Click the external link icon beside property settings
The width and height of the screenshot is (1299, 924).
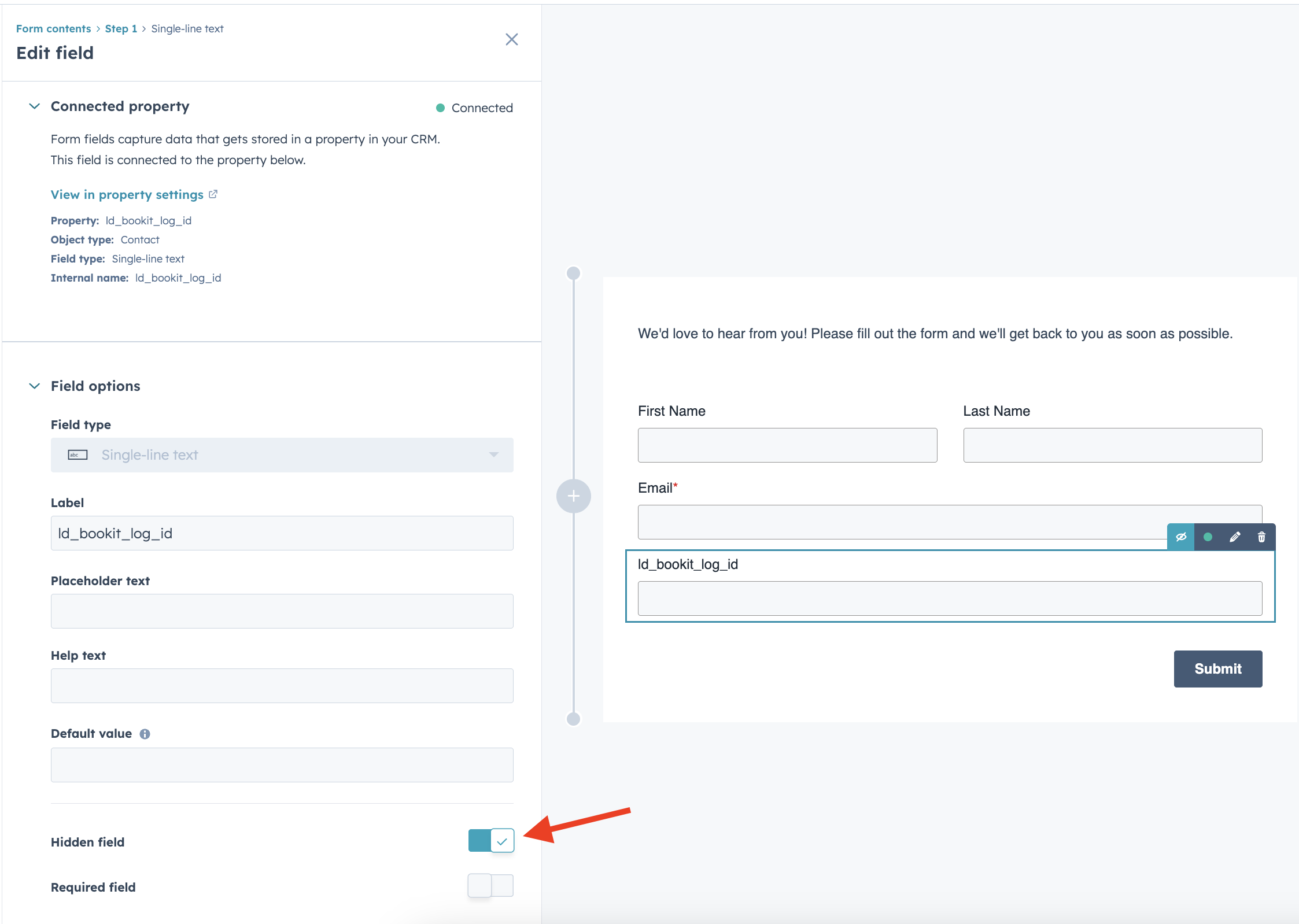pos(213,194)
